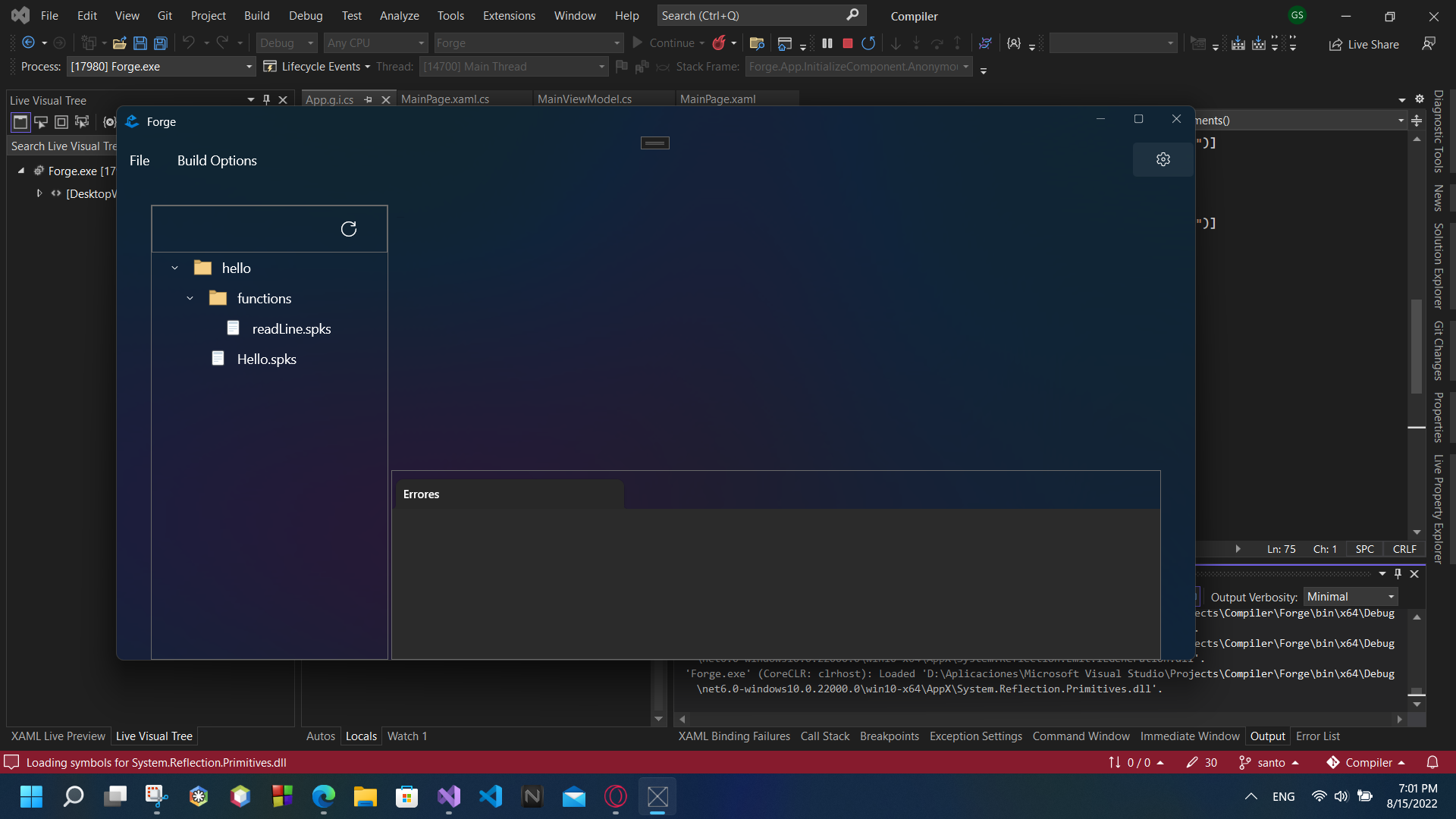The height and width of the screenshot is (819, 1456).
Task: Stop debugging with the red stop icon
Action: [848, 43]
